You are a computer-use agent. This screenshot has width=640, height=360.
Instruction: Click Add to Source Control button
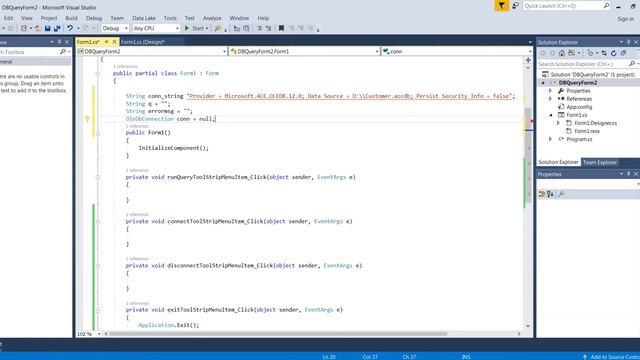click(x=611, y=357)
